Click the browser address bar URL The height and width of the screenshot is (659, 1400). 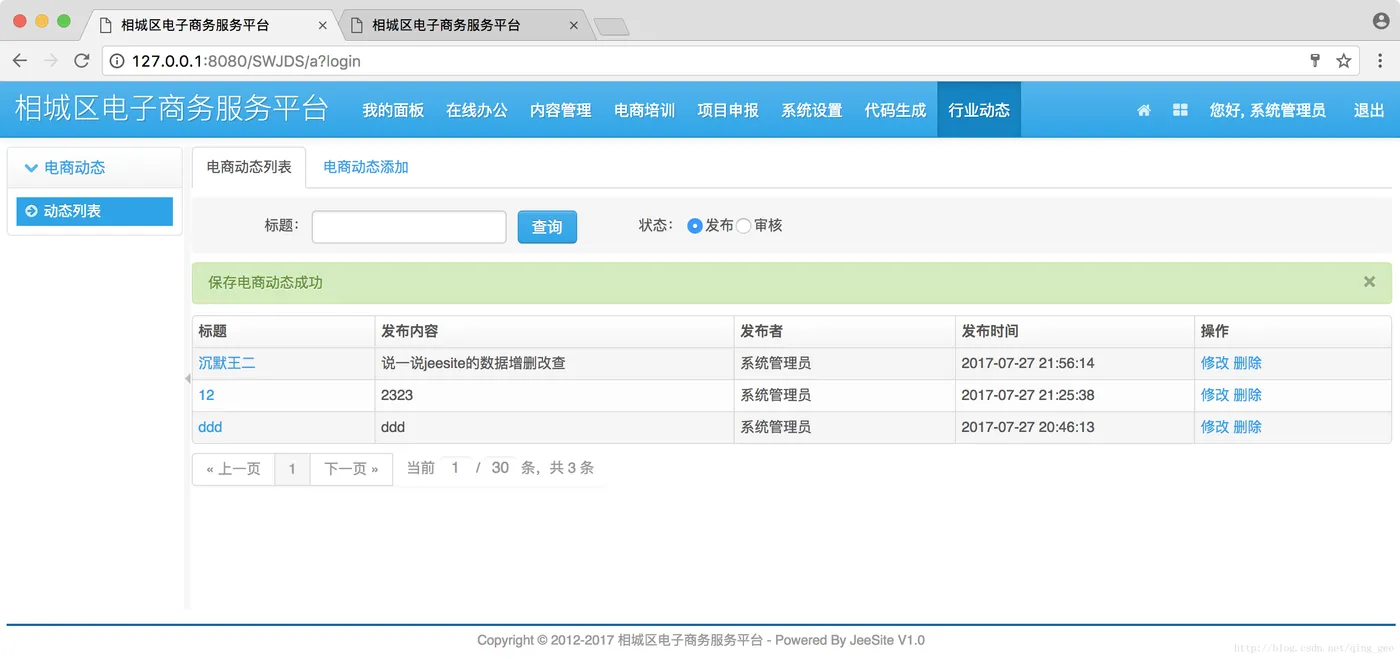tap(247, 61)
